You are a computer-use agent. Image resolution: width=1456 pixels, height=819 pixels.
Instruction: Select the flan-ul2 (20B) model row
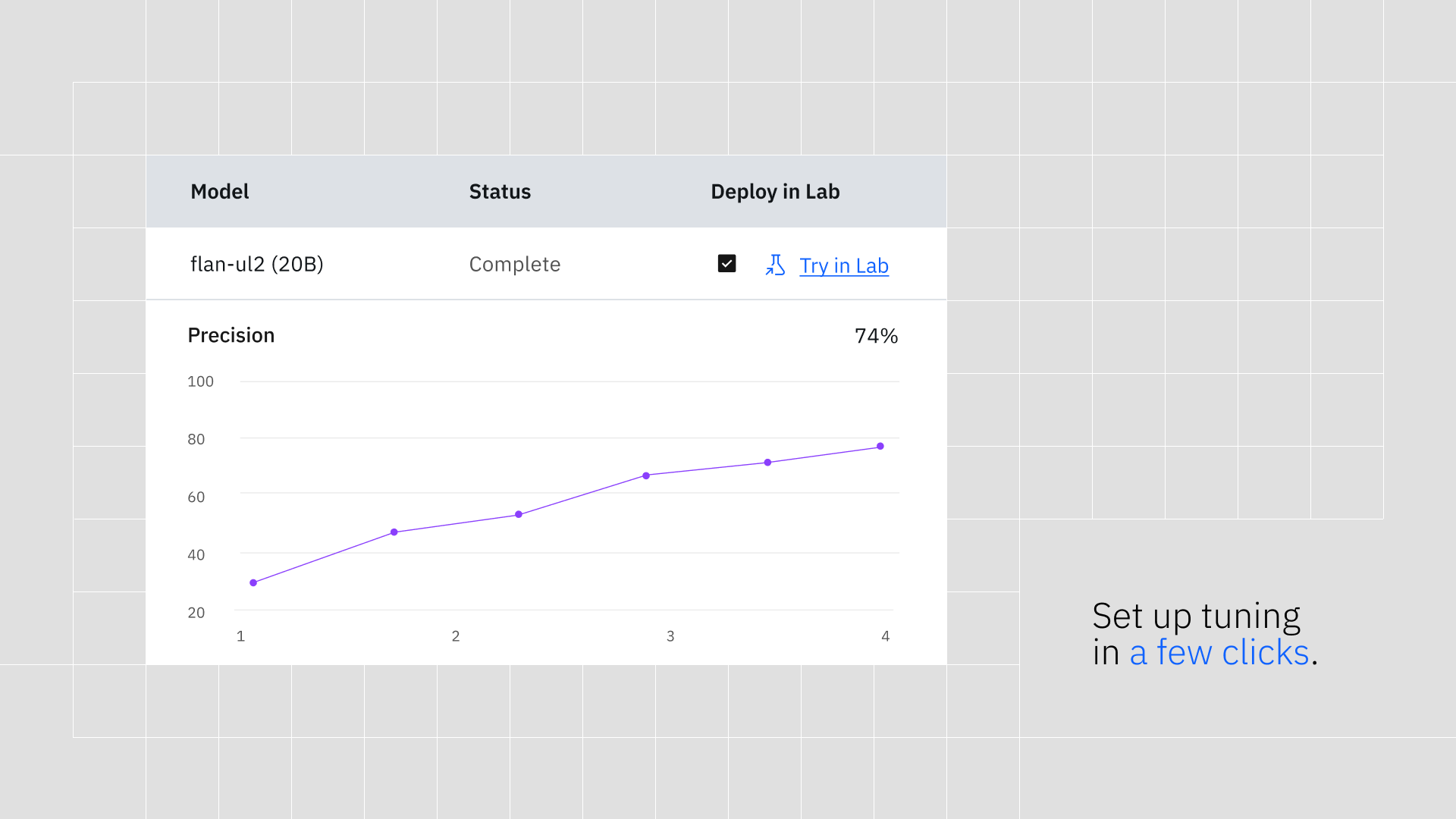[x=256, y=264]
